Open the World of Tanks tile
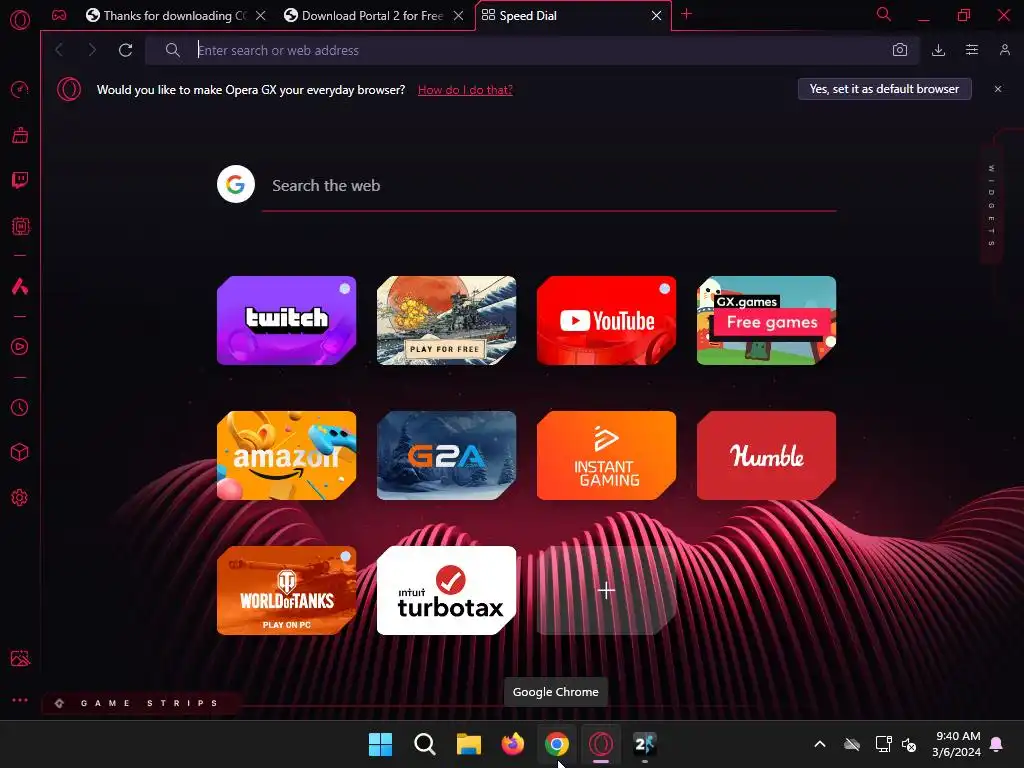1024x768 pixels. click(287, 590)
